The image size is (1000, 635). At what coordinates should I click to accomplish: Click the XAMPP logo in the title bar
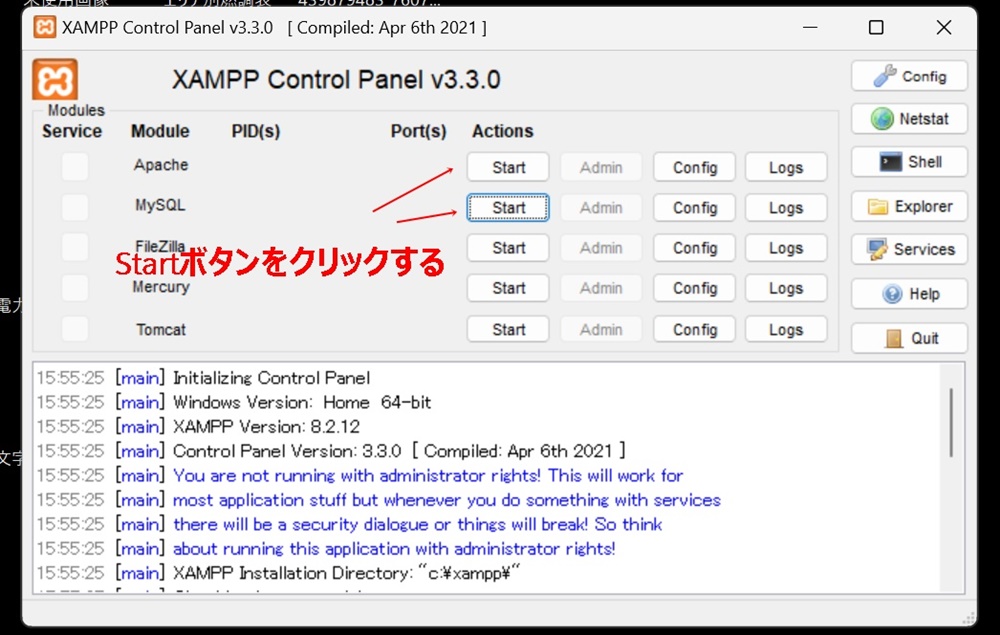(x=45, y=27)
